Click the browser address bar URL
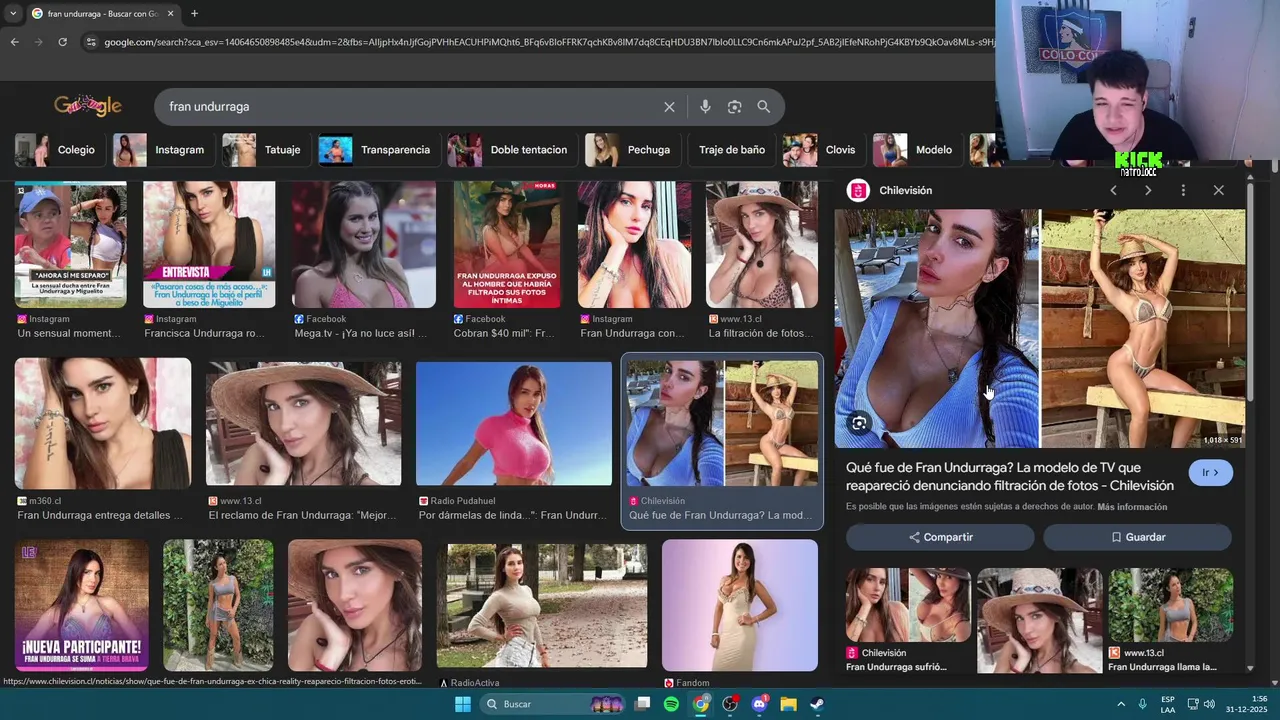This screenshot has width=1280, height=720. point(548,42)
